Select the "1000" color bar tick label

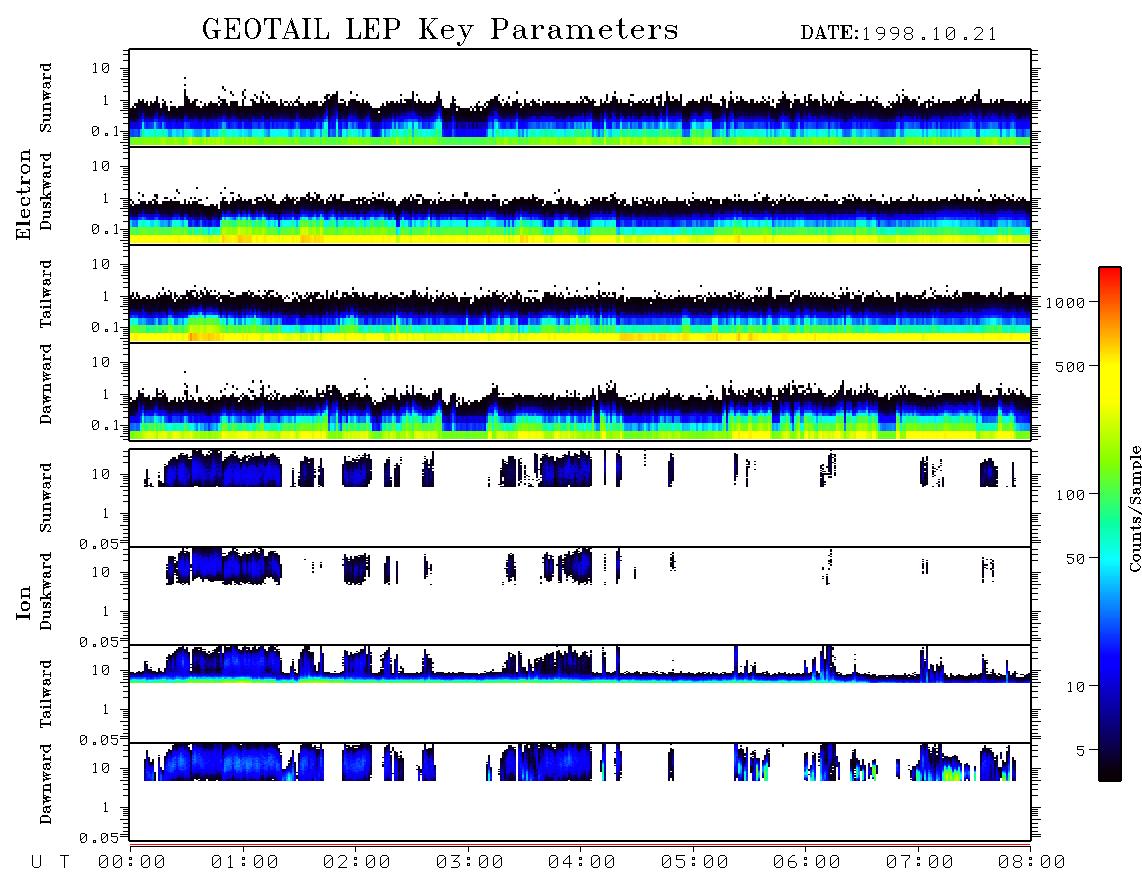click(x=1065, y=303)
